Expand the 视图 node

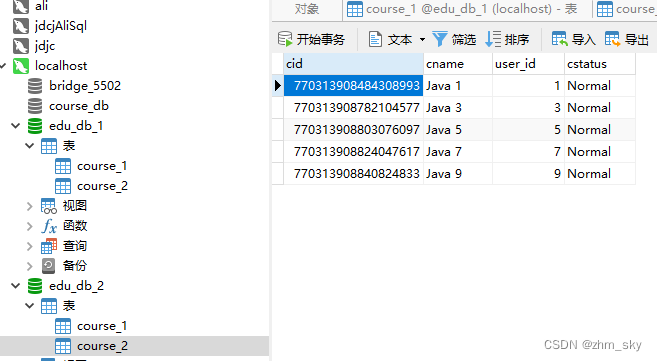[x=29, y=206]
